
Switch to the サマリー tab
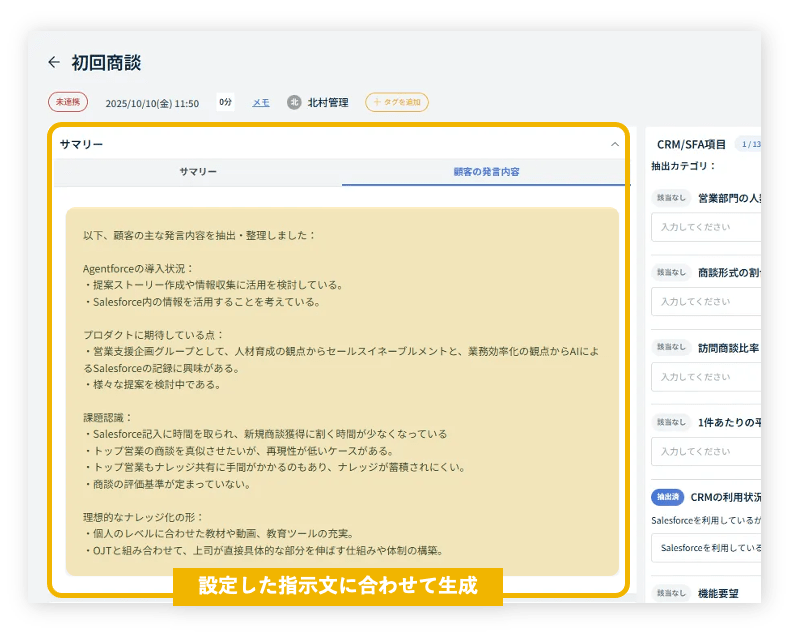coord(198,172)
